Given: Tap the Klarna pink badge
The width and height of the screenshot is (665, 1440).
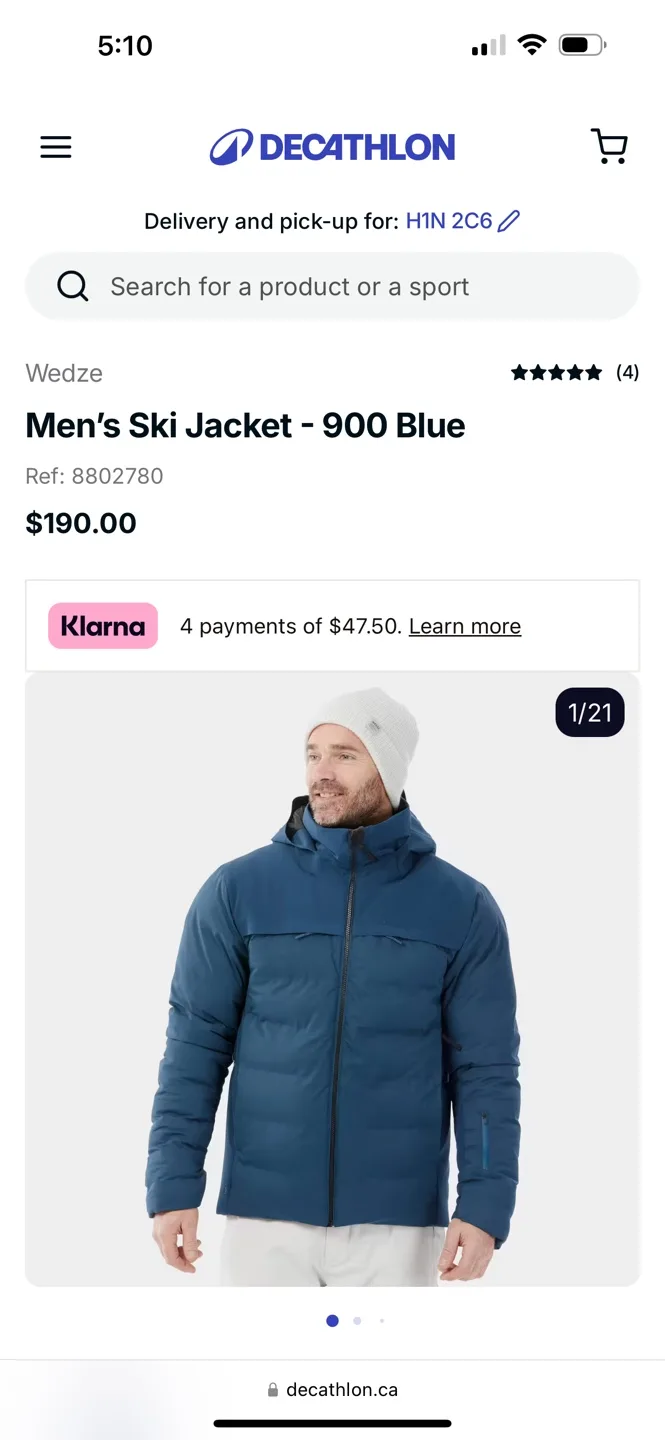Looking at the screenshot, I should pyautogui.click(x=103, y=626).
